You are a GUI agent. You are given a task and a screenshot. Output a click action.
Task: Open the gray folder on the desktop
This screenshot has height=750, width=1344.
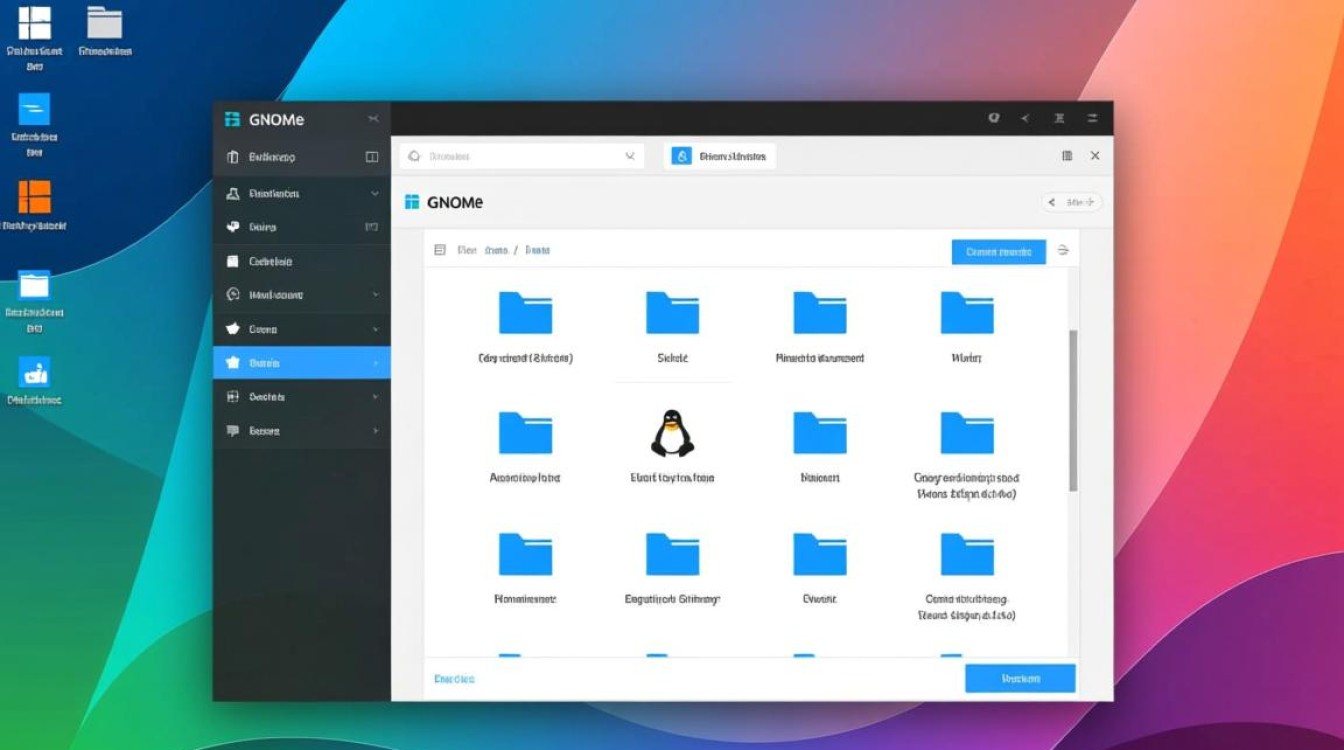[x=104, y=23]
